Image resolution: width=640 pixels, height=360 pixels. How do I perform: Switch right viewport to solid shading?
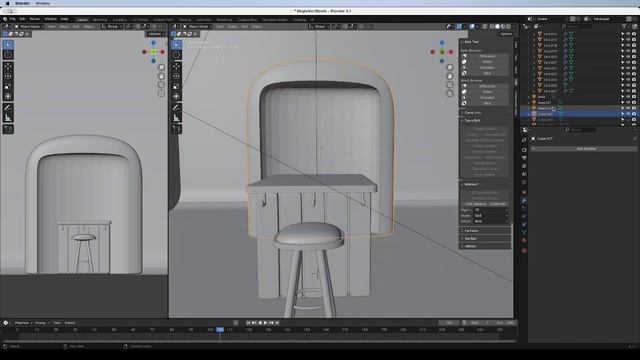[x=498, y=27]
